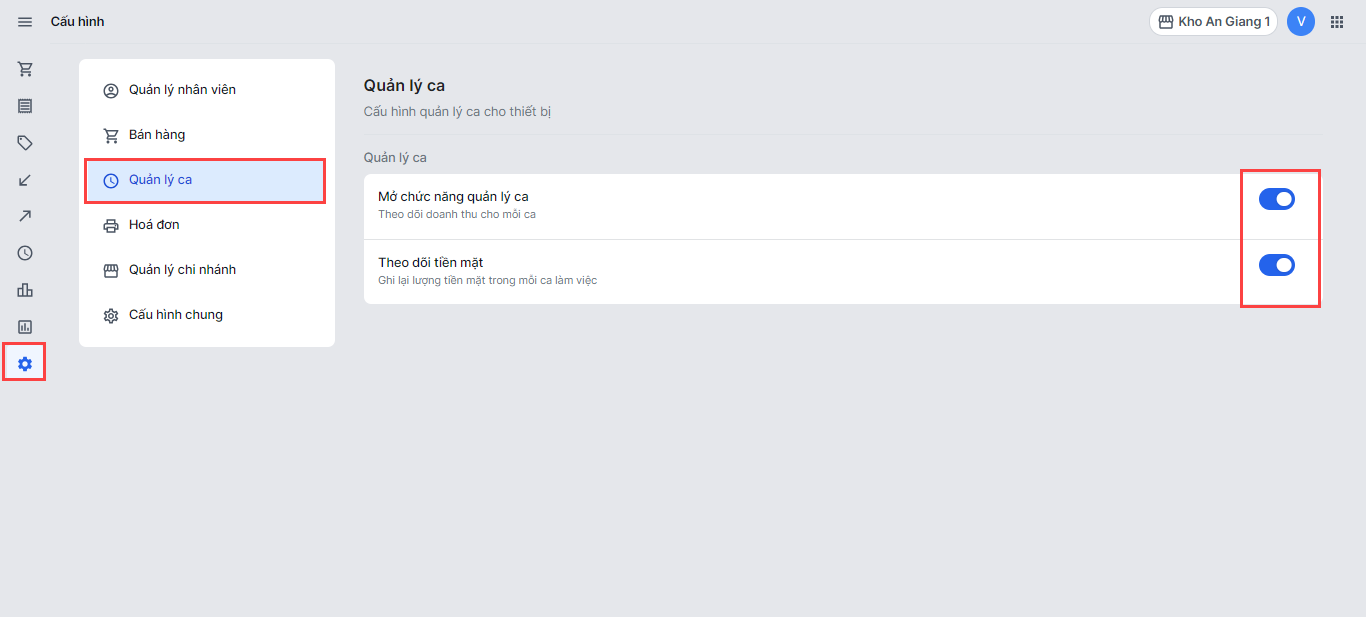Open Kho An Giang 1 branch selector
Image resolution: width=1366 pixels, height=617 pixels.
point(1213,22)
